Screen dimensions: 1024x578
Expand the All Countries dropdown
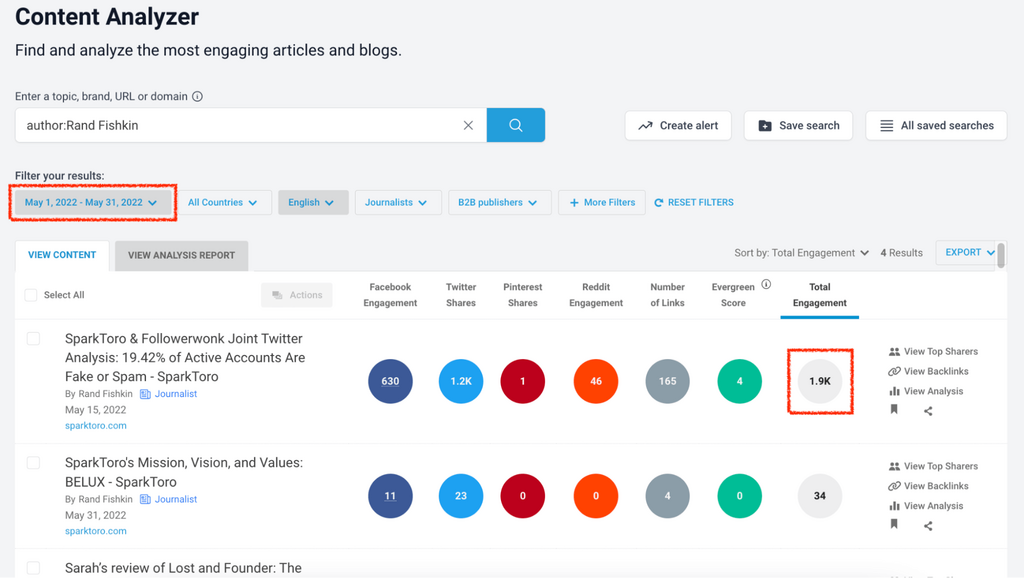click(222, 202)
